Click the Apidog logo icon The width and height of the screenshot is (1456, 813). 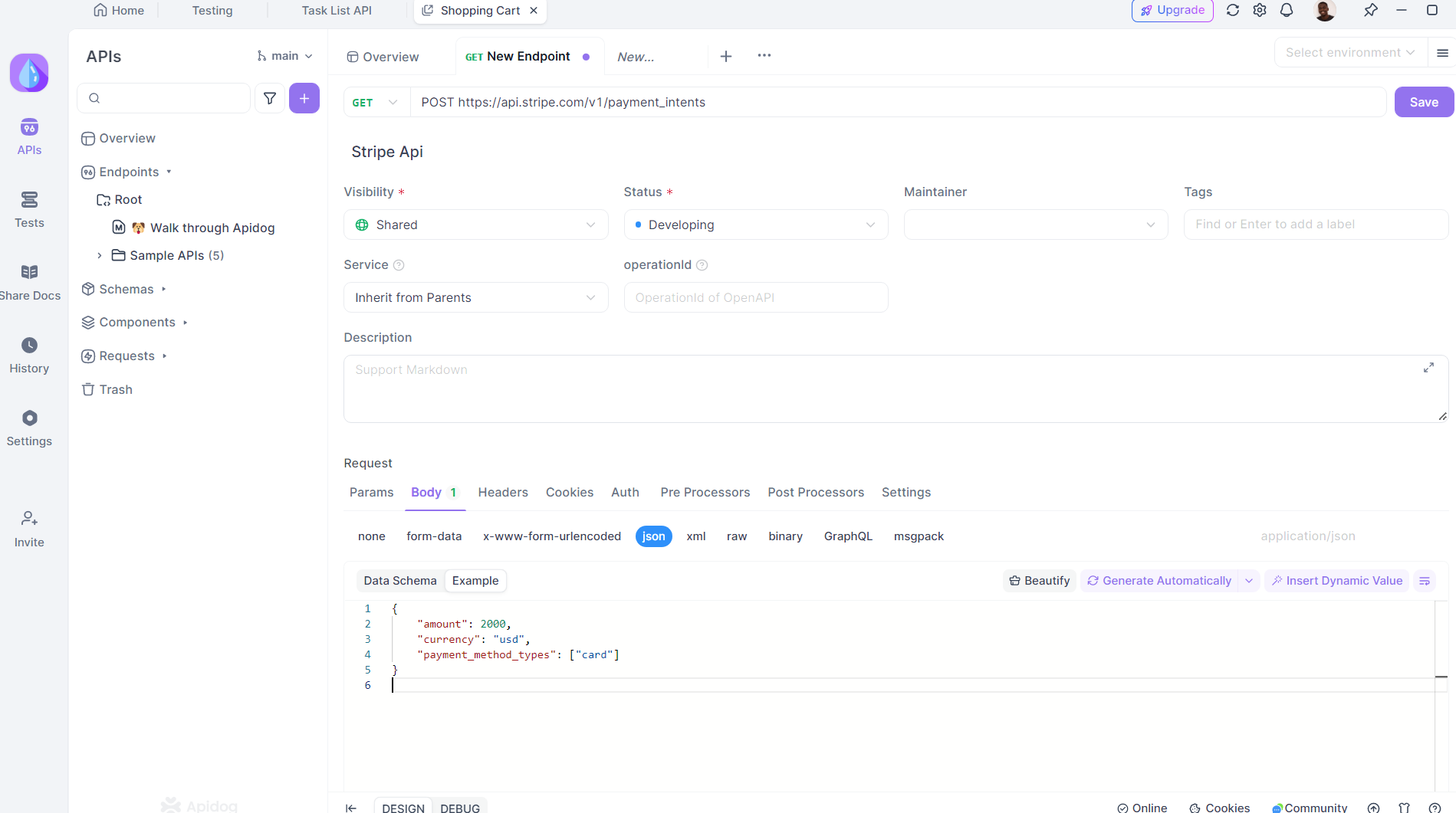[x=29, y=73]
